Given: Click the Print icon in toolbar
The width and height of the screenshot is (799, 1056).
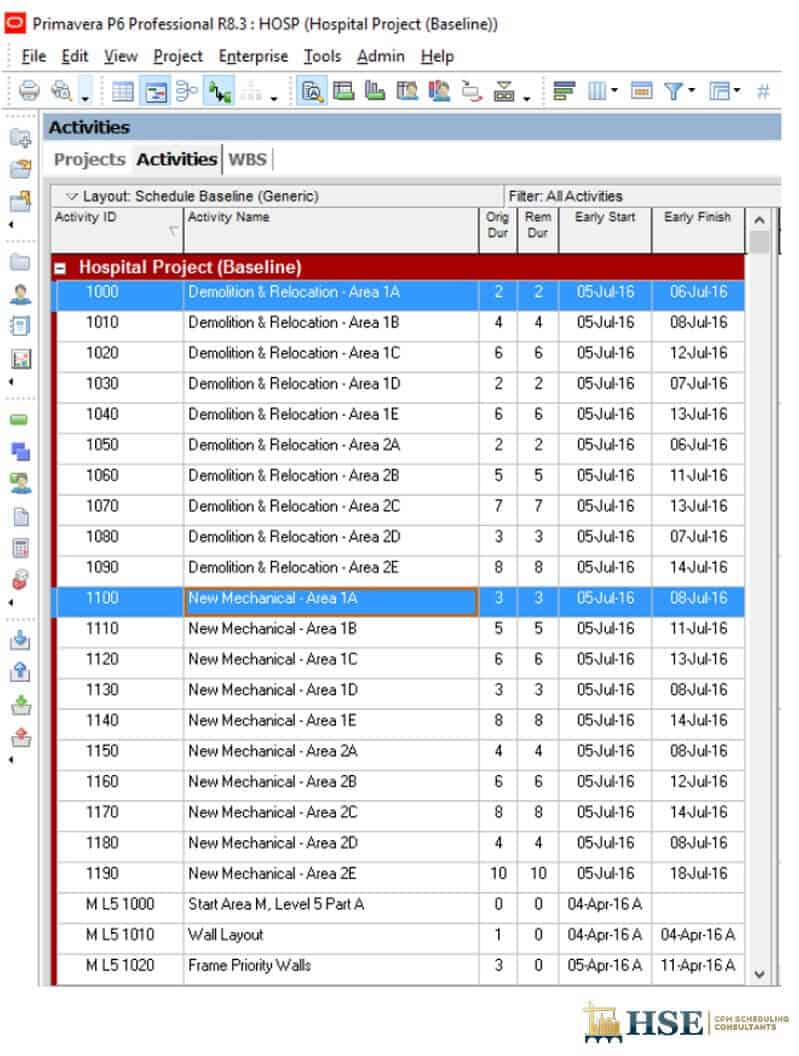Looking at the screenshot, I should coord(29,92).
